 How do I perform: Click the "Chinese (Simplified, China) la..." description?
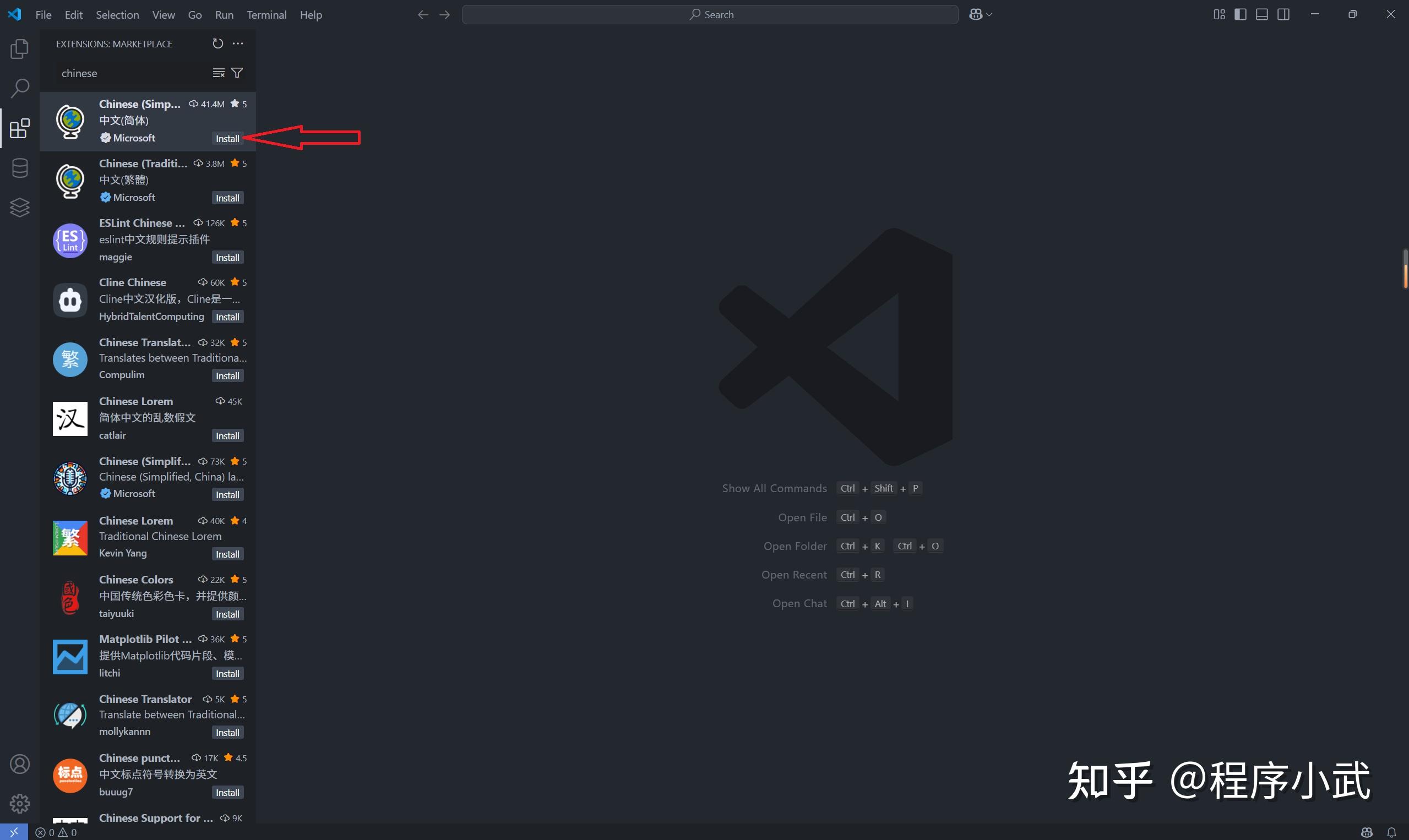(x=172, y=477)
